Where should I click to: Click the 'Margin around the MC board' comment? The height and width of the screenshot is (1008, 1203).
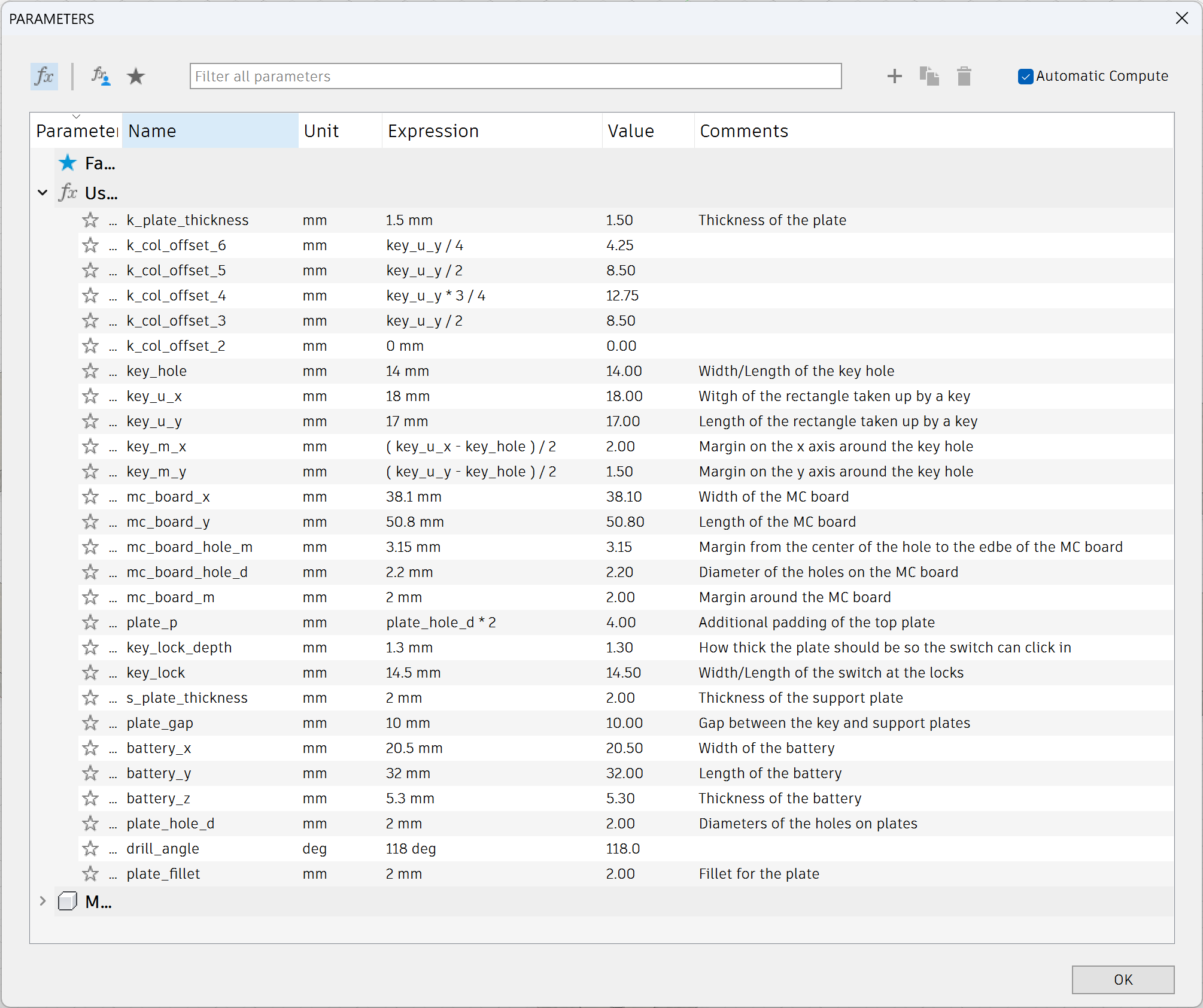795,597
